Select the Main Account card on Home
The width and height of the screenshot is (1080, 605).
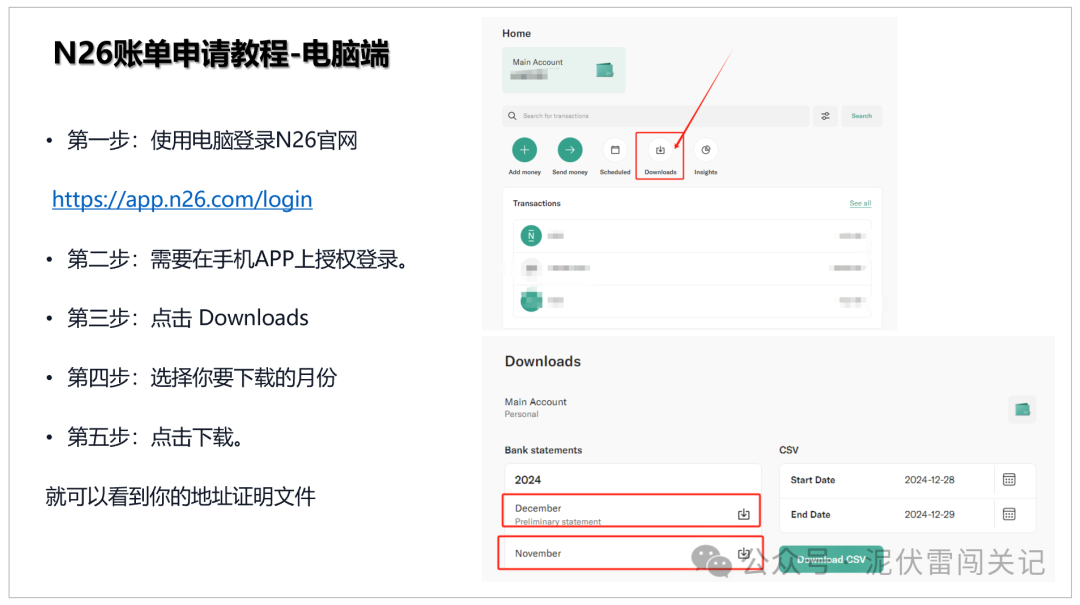tap(563, 70)
